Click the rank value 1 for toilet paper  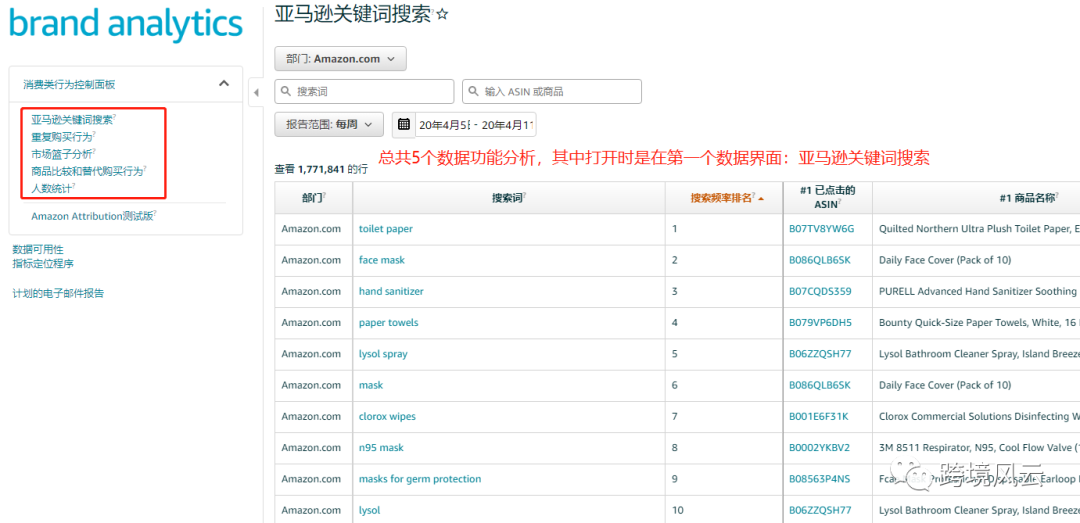[675, 229]
